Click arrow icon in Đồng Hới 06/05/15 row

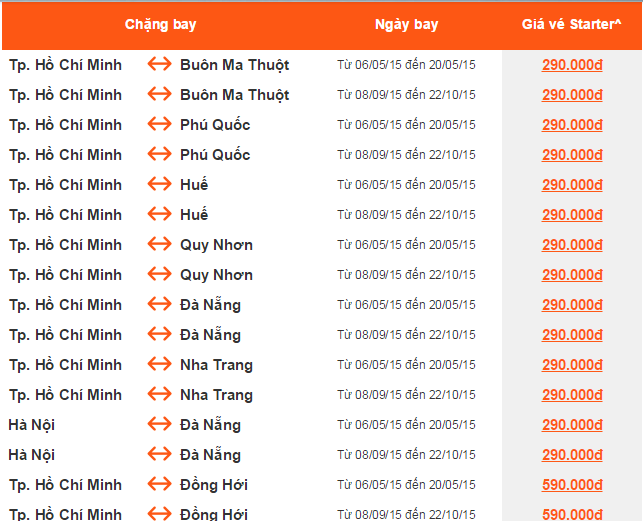(x=160, y=485)
